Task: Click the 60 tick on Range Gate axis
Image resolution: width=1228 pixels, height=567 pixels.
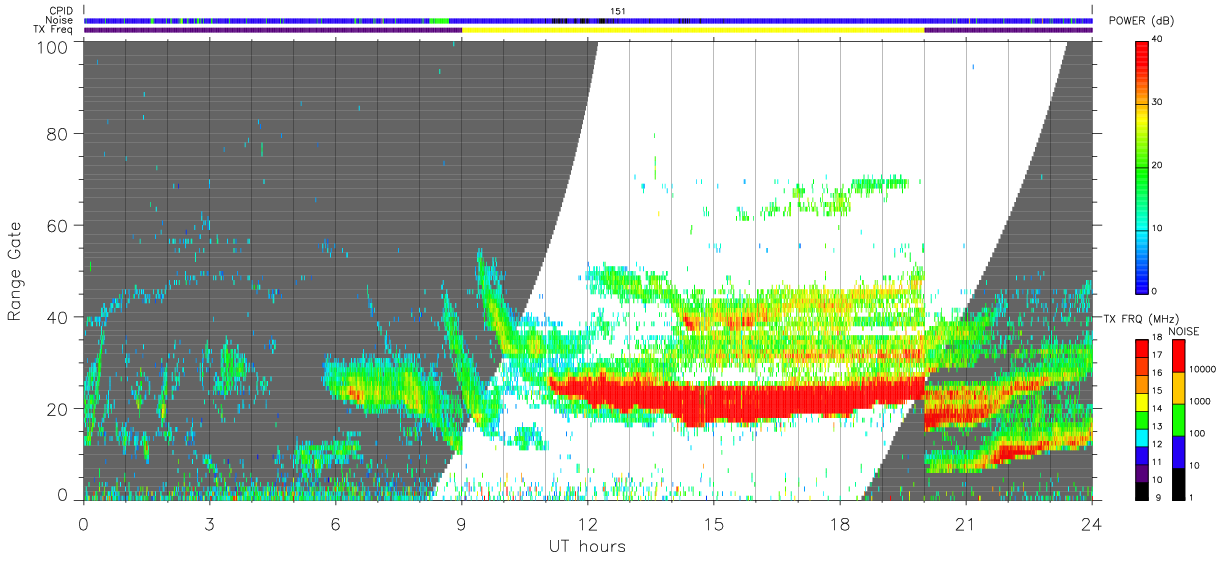Action: (x=57, y=225)
